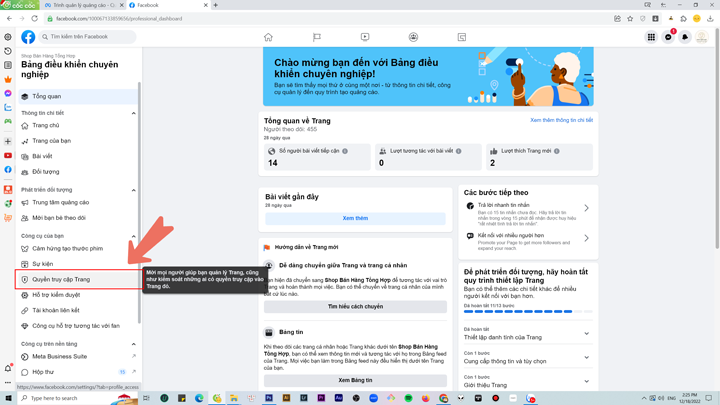
Task: Click info icon beside Lượt tương tác với bài viết
Action: click(458, 151)
